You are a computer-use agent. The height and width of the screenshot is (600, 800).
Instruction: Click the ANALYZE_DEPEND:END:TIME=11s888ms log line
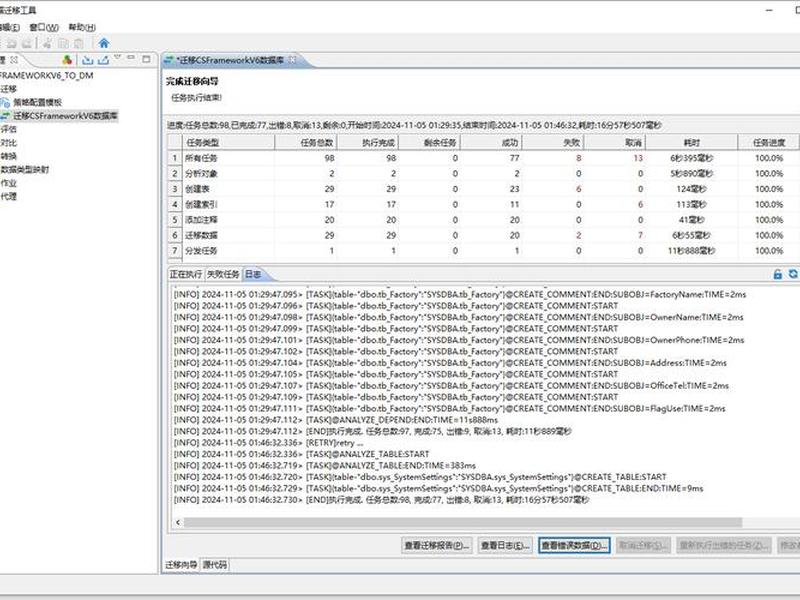click(x=336, y=420)
